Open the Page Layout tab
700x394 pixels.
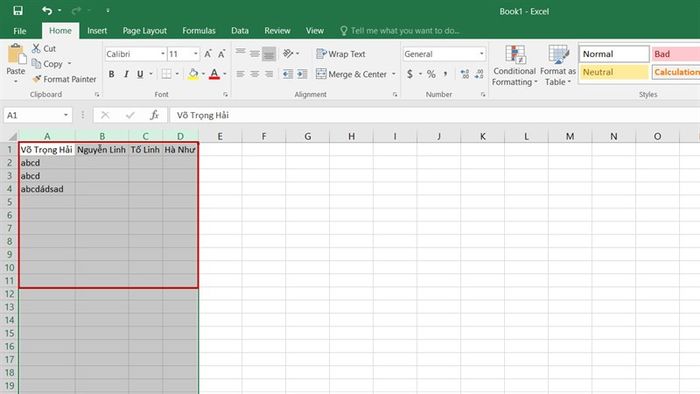click(145, 31)
